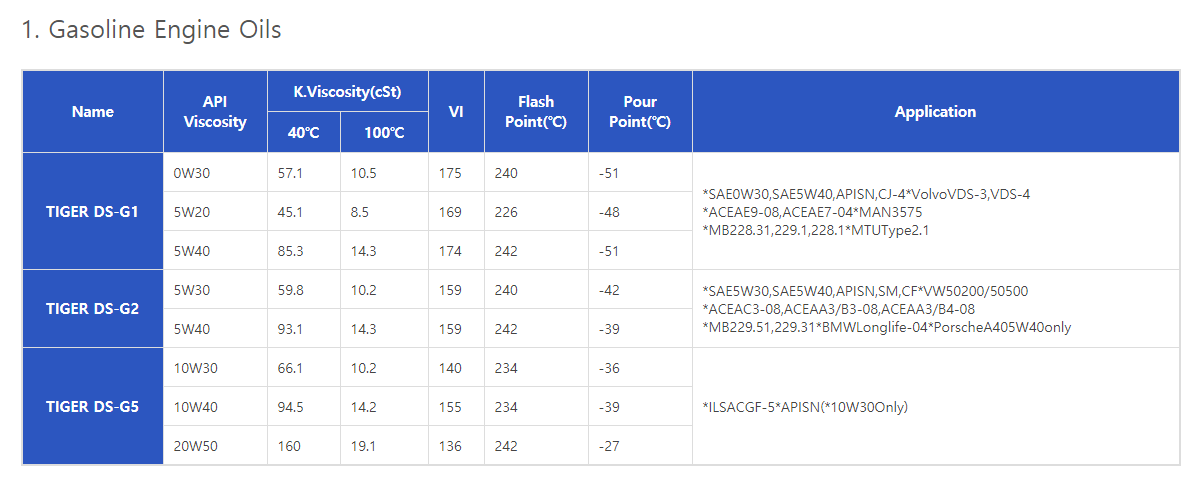Select the 0W30 viscosity grade cell
Viewport: 1200px width, 496px height.
[x=192, y=173]
